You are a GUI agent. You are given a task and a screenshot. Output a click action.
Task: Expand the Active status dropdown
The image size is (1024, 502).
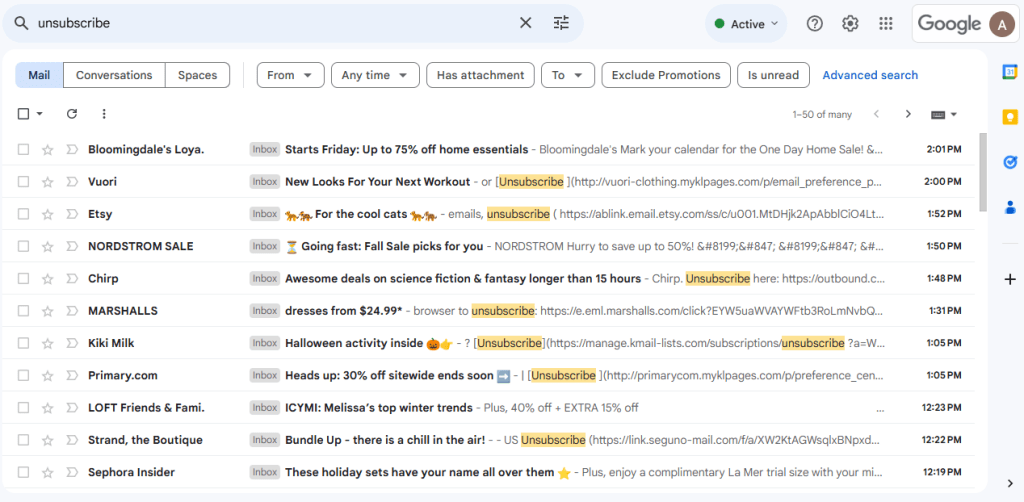(746, 24)
